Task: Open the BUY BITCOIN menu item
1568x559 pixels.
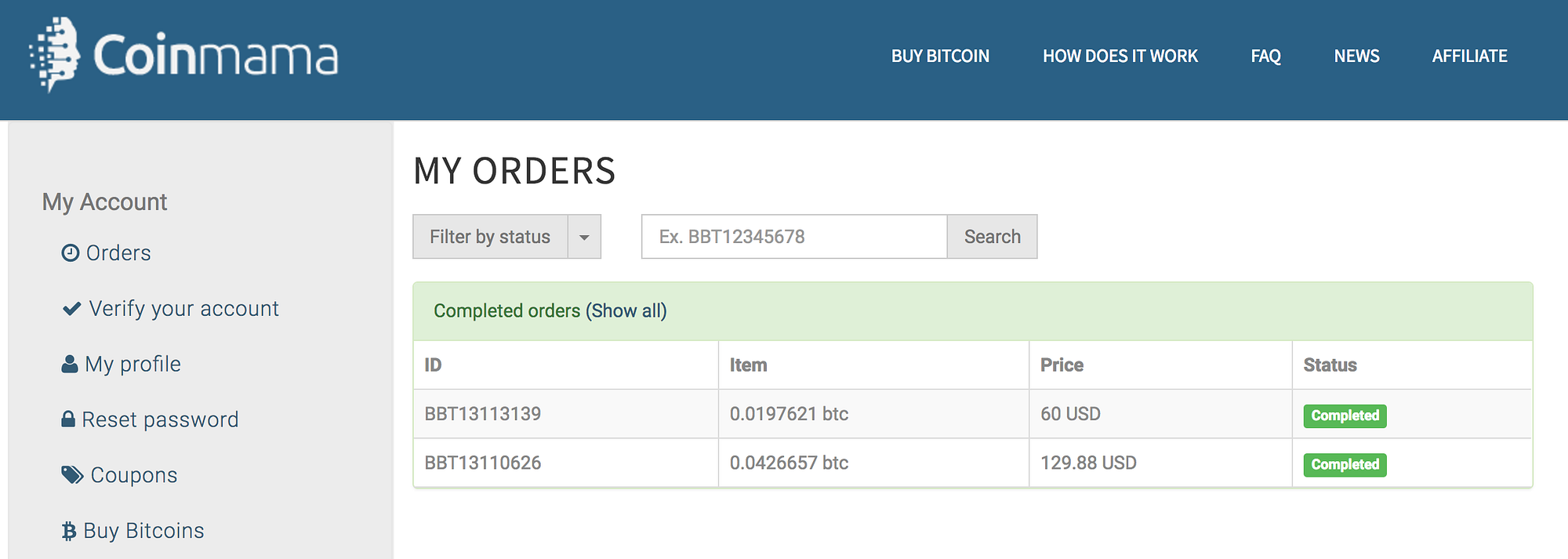Action: point(940,56)
